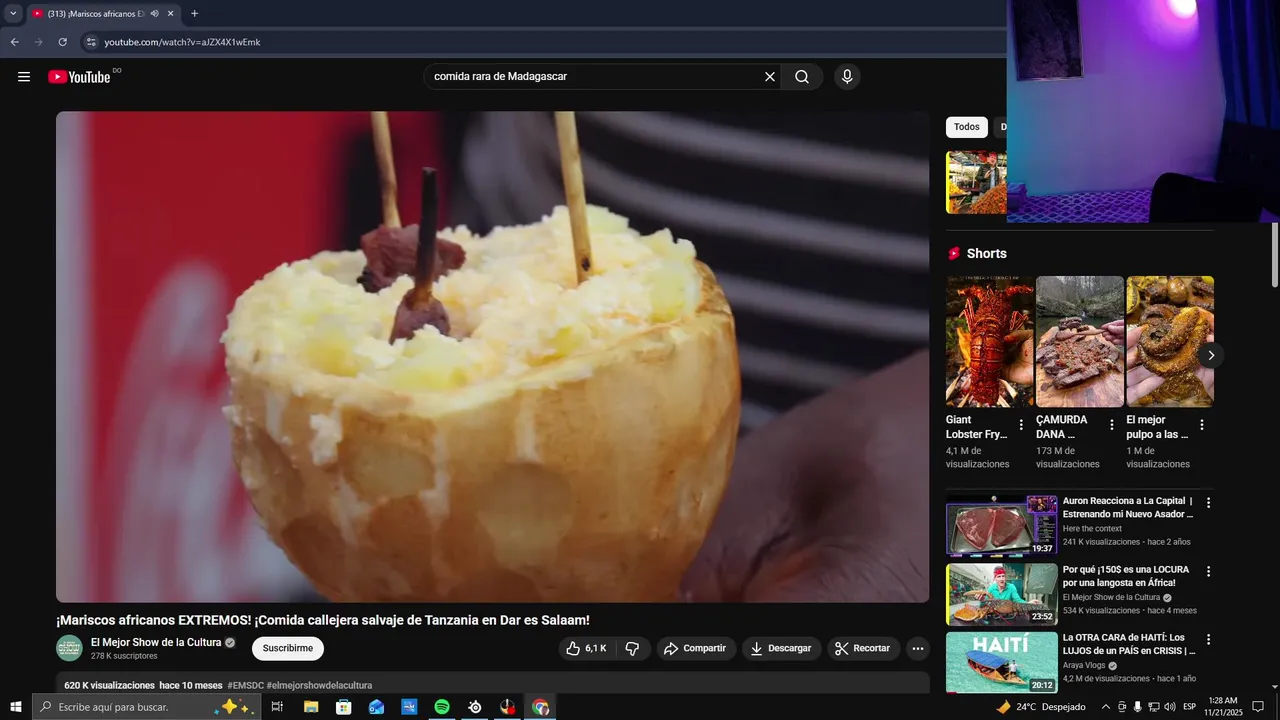The image size is (1280, 720).
Task: Open Task View on the taskbar
Action: pyautogui.click(x=278, y=707)
